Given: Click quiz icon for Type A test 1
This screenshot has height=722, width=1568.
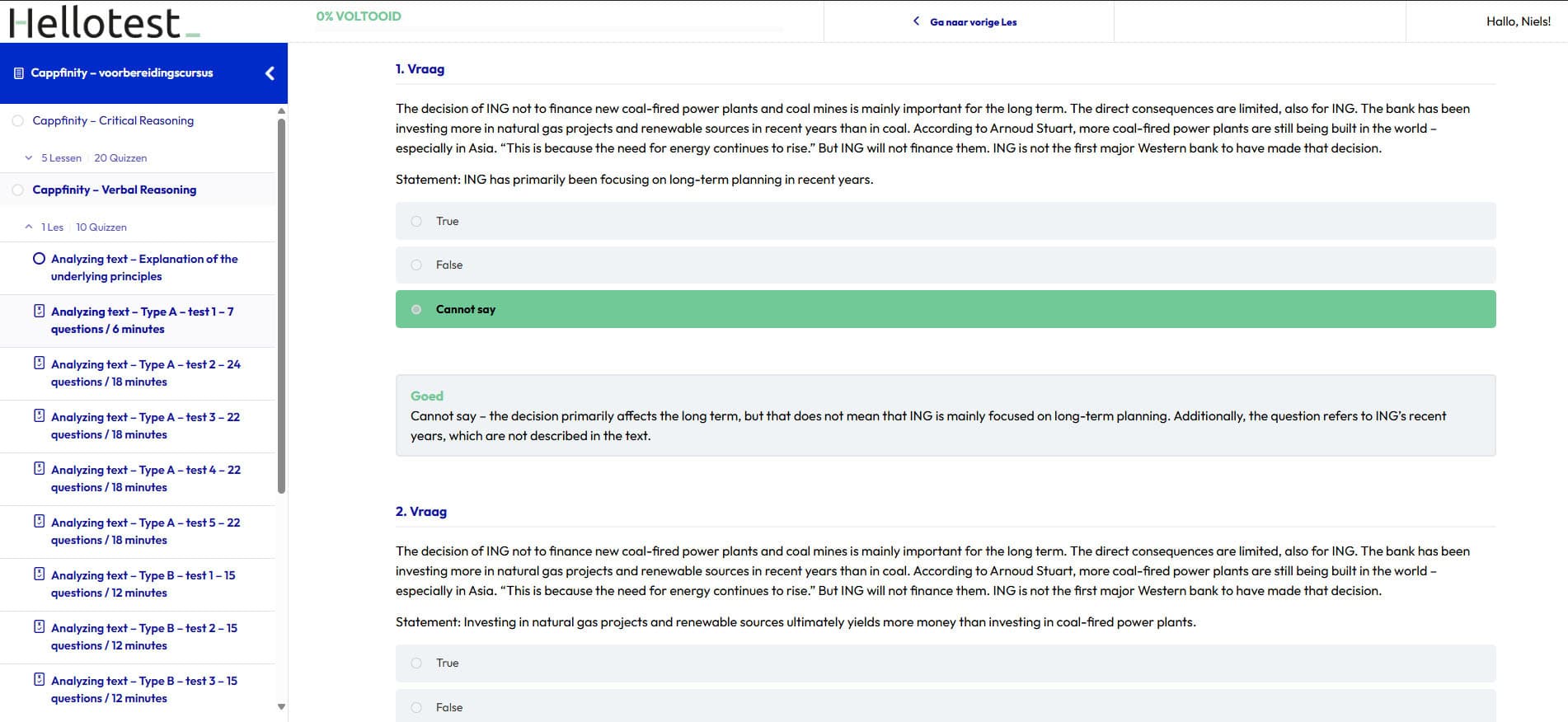Looking at the screenshot, I should pos(39,311).
